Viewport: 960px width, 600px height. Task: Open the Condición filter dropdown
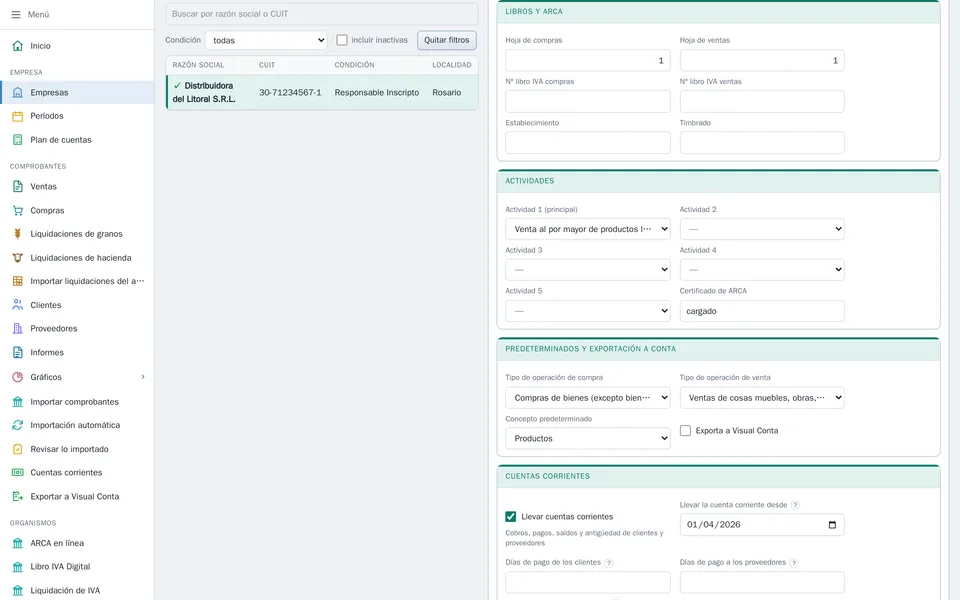(x=266, y=40)
